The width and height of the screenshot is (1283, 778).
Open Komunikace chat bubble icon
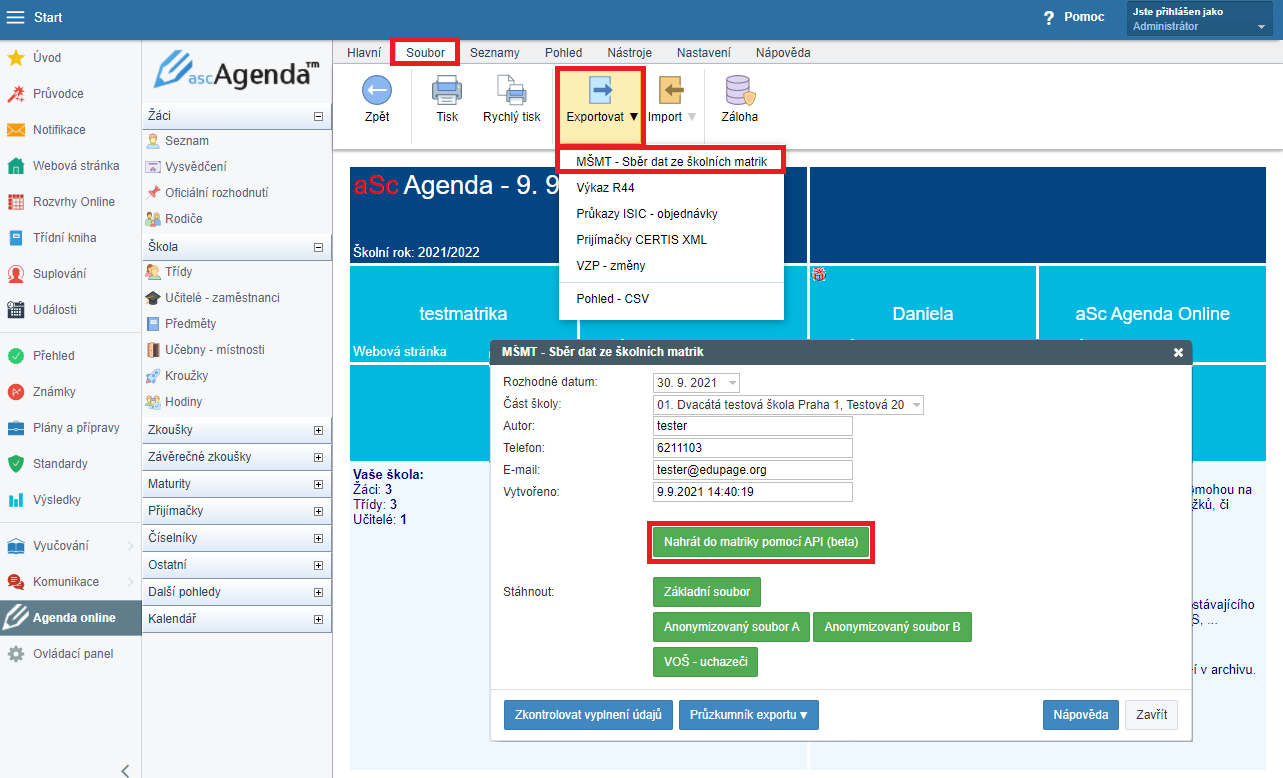point(16,582)
